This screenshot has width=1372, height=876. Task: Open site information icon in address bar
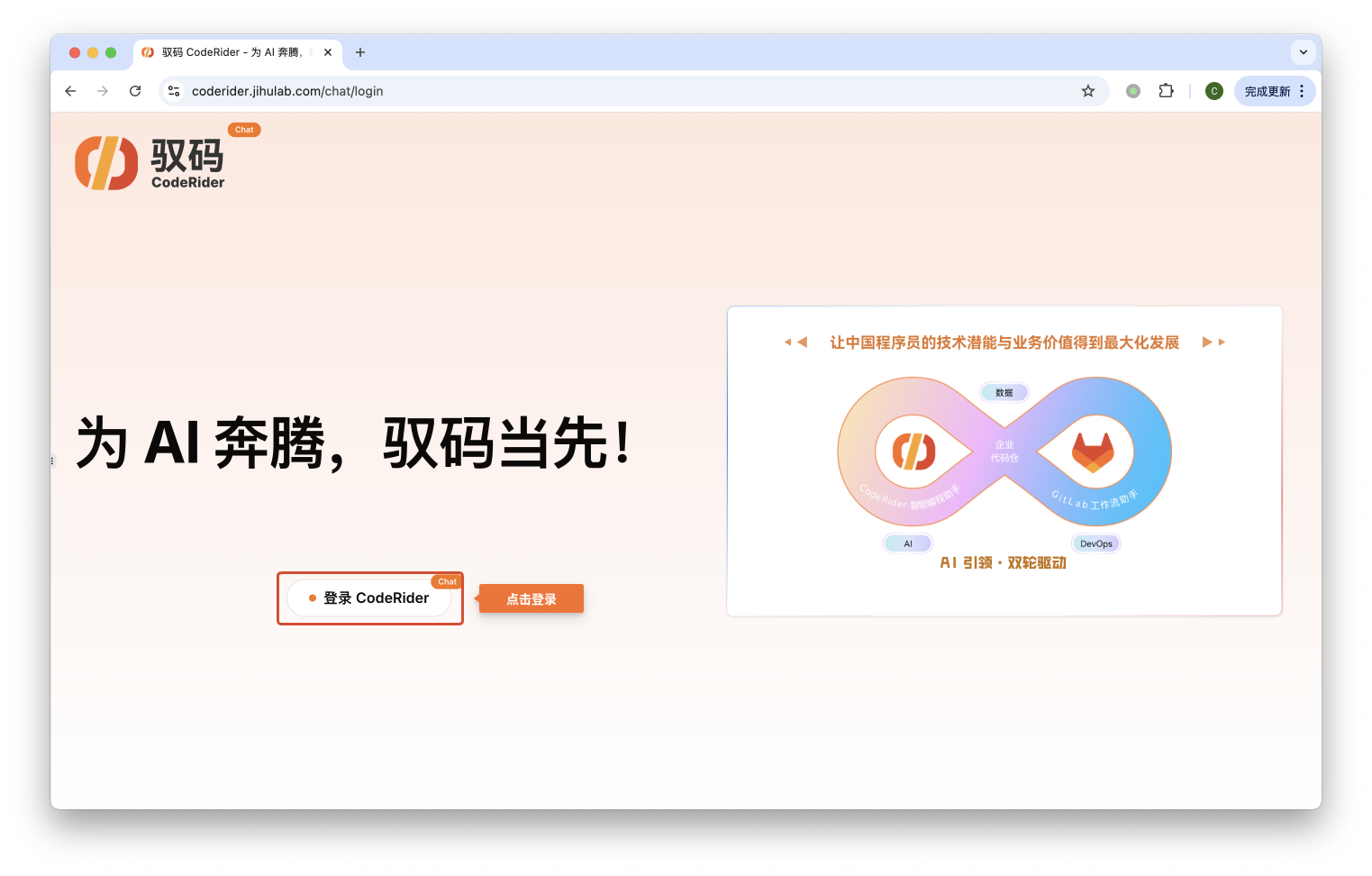click(x=175, y=91)
